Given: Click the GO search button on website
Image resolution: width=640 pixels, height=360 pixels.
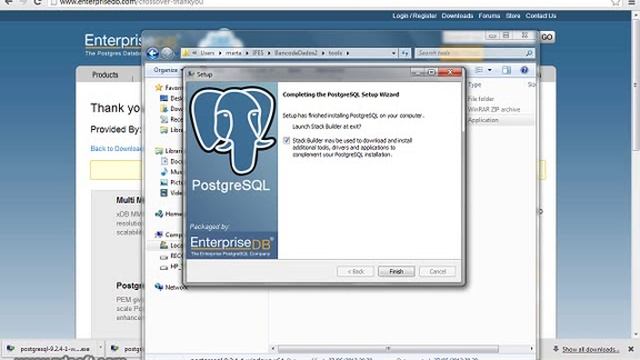Looking at the screenshot, I should click(547, 37).
